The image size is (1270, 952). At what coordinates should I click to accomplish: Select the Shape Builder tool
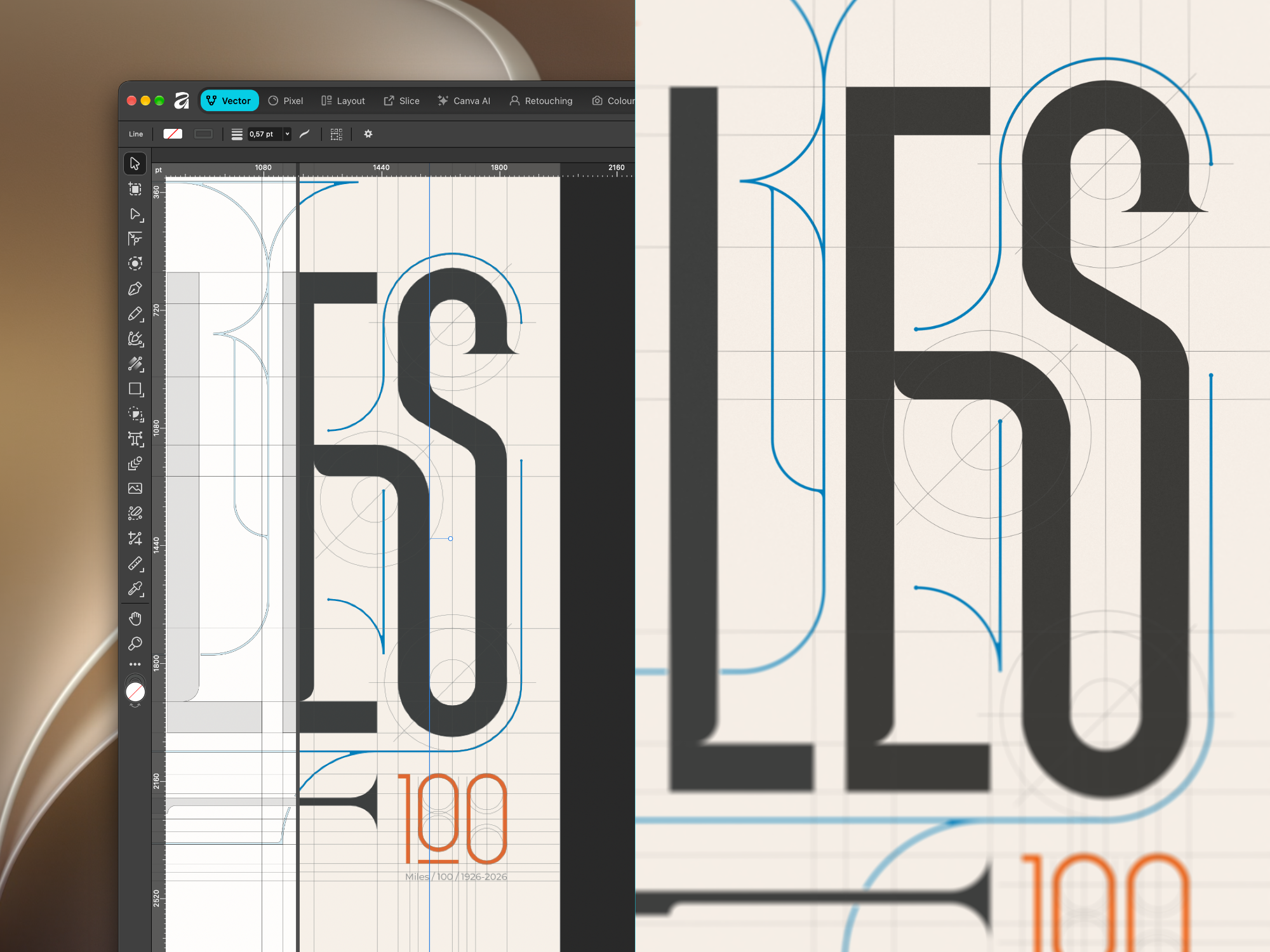135,414
